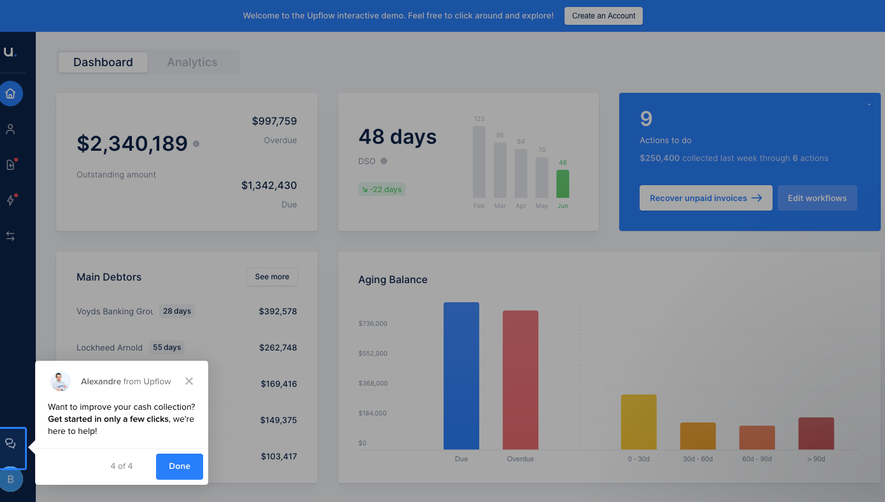Viewport: 885px width, 502px height.
Task: Open the transfers arrows sidebar icon
Action: point(10,236)
